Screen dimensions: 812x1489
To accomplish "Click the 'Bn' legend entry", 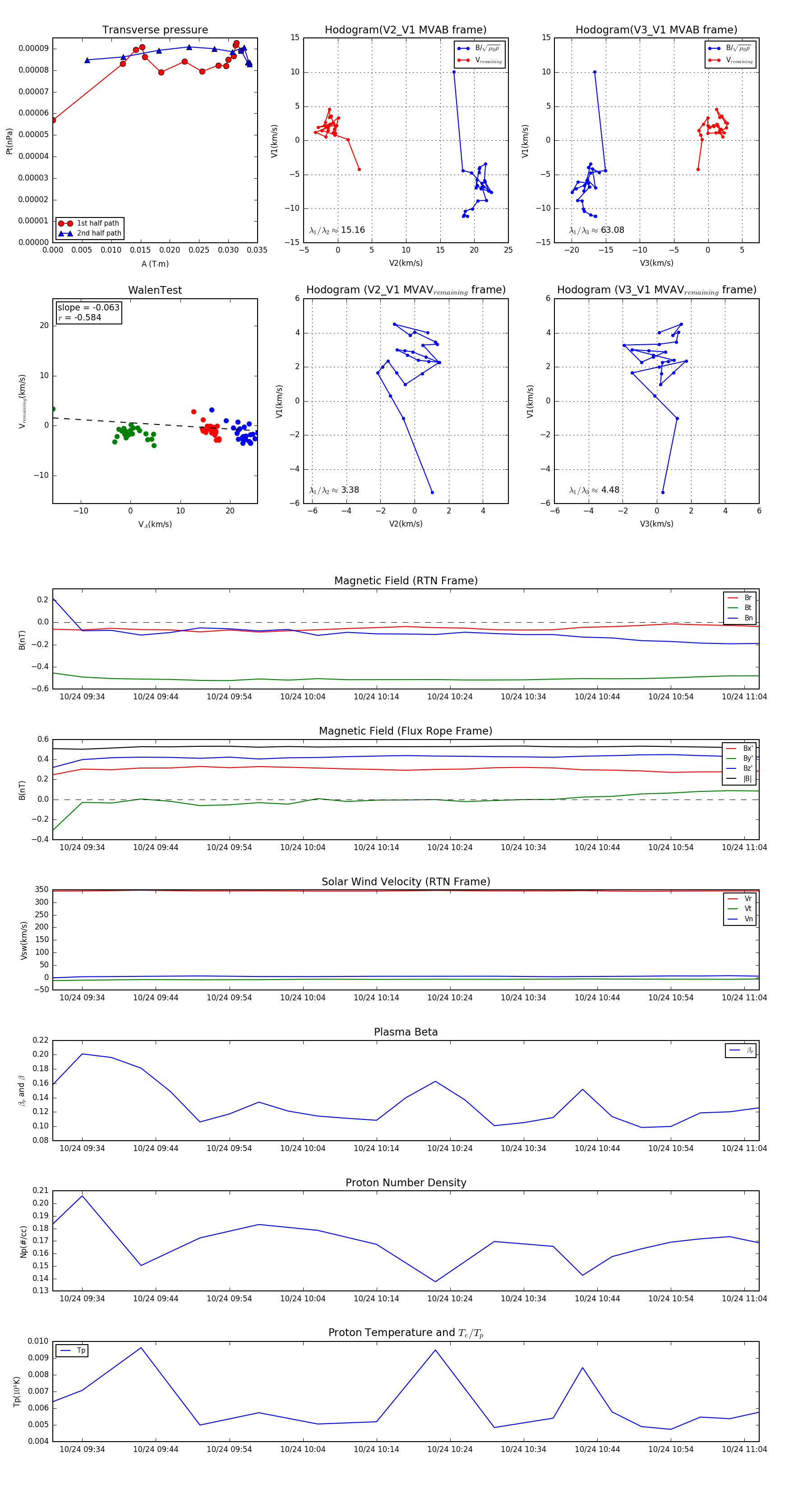I will [x=740, y=618].
